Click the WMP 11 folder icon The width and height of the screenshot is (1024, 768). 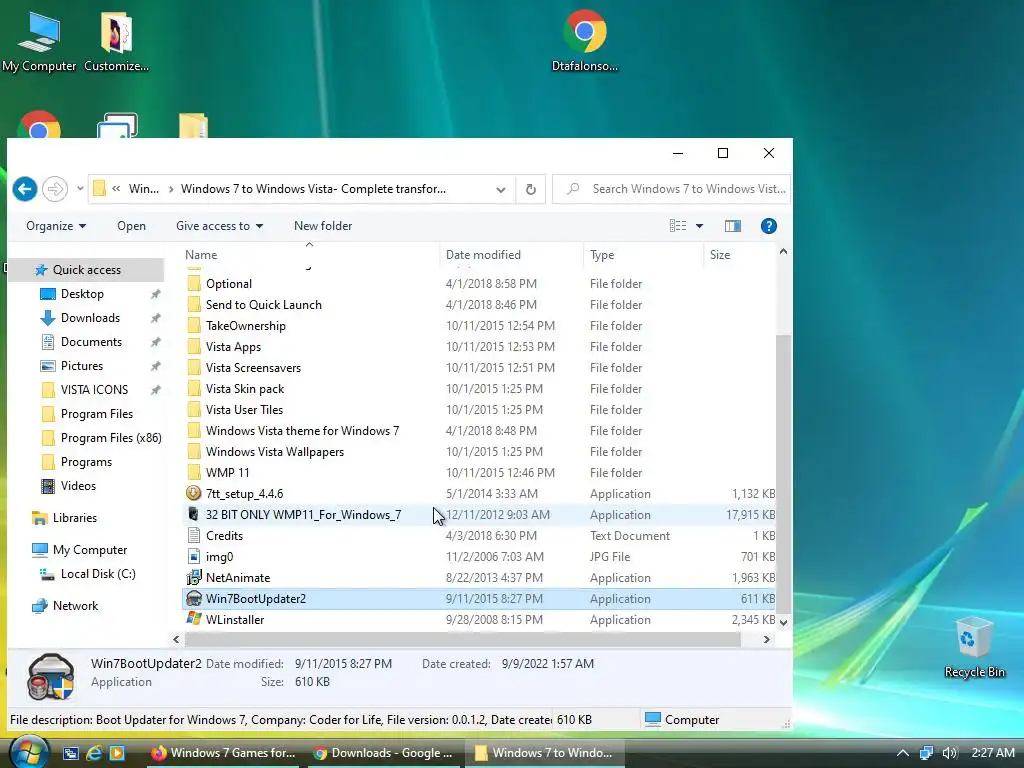193,473
